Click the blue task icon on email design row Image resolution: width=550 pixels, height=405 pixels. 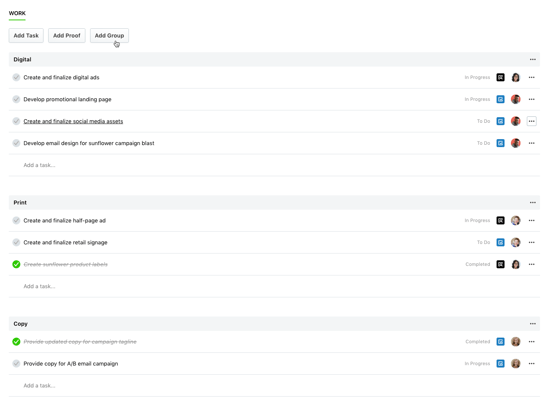(x=501, y=143)
